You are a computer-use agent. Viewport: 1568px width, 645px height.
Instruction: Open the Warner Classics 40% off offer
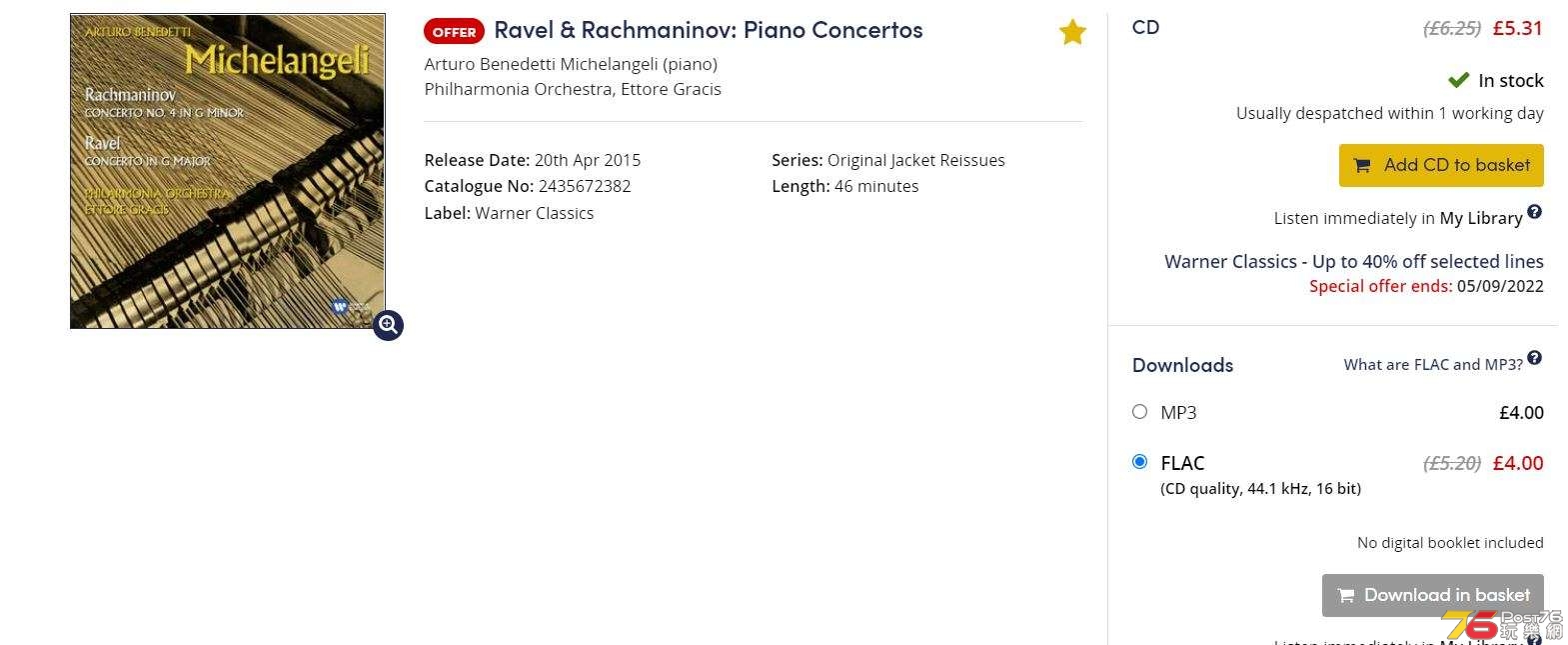[x=1354, y=261]
